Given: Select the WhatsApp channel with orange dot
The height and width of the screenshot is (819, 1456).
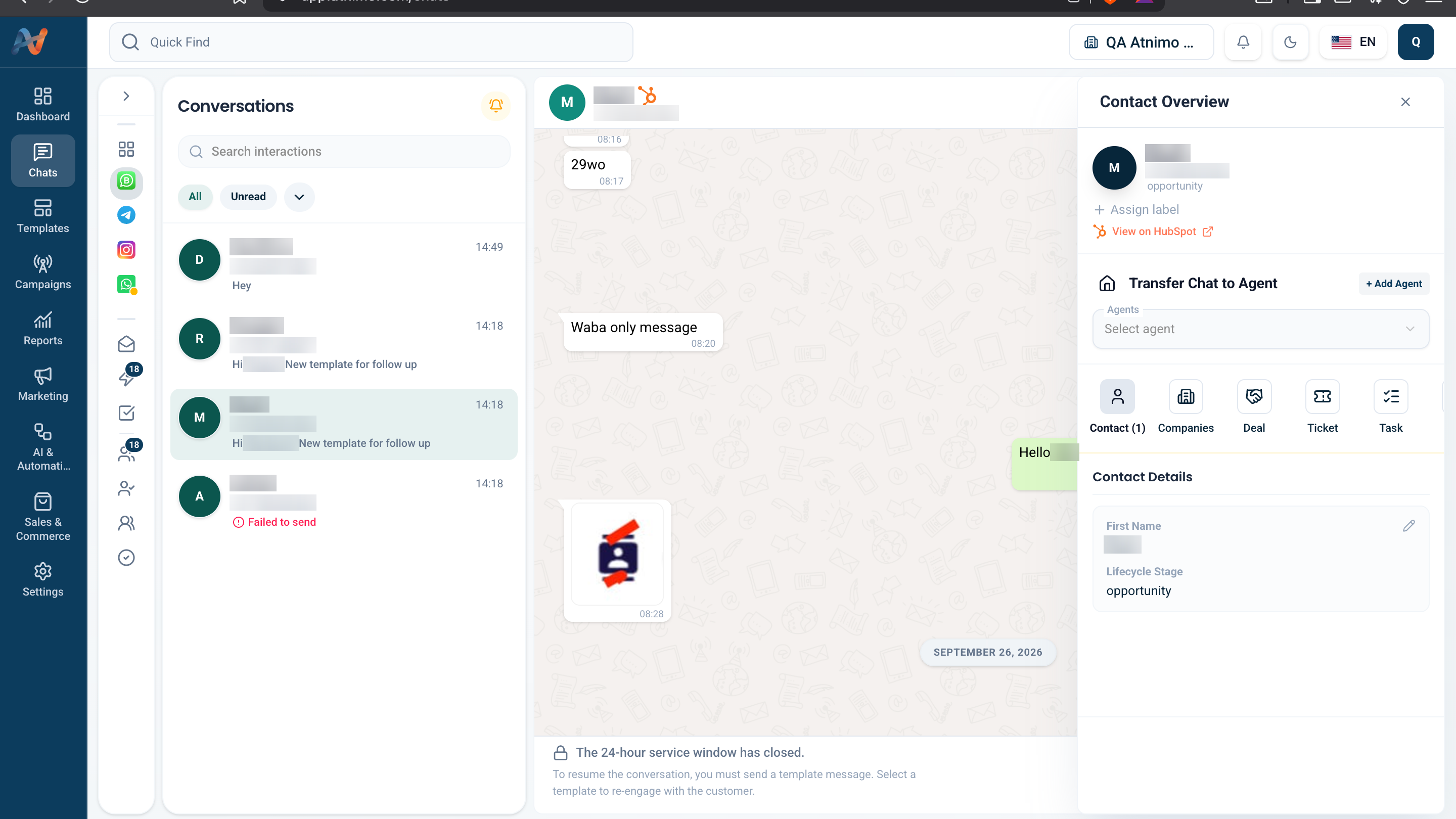Looking at the screenshot, I should tap(126, 284).
